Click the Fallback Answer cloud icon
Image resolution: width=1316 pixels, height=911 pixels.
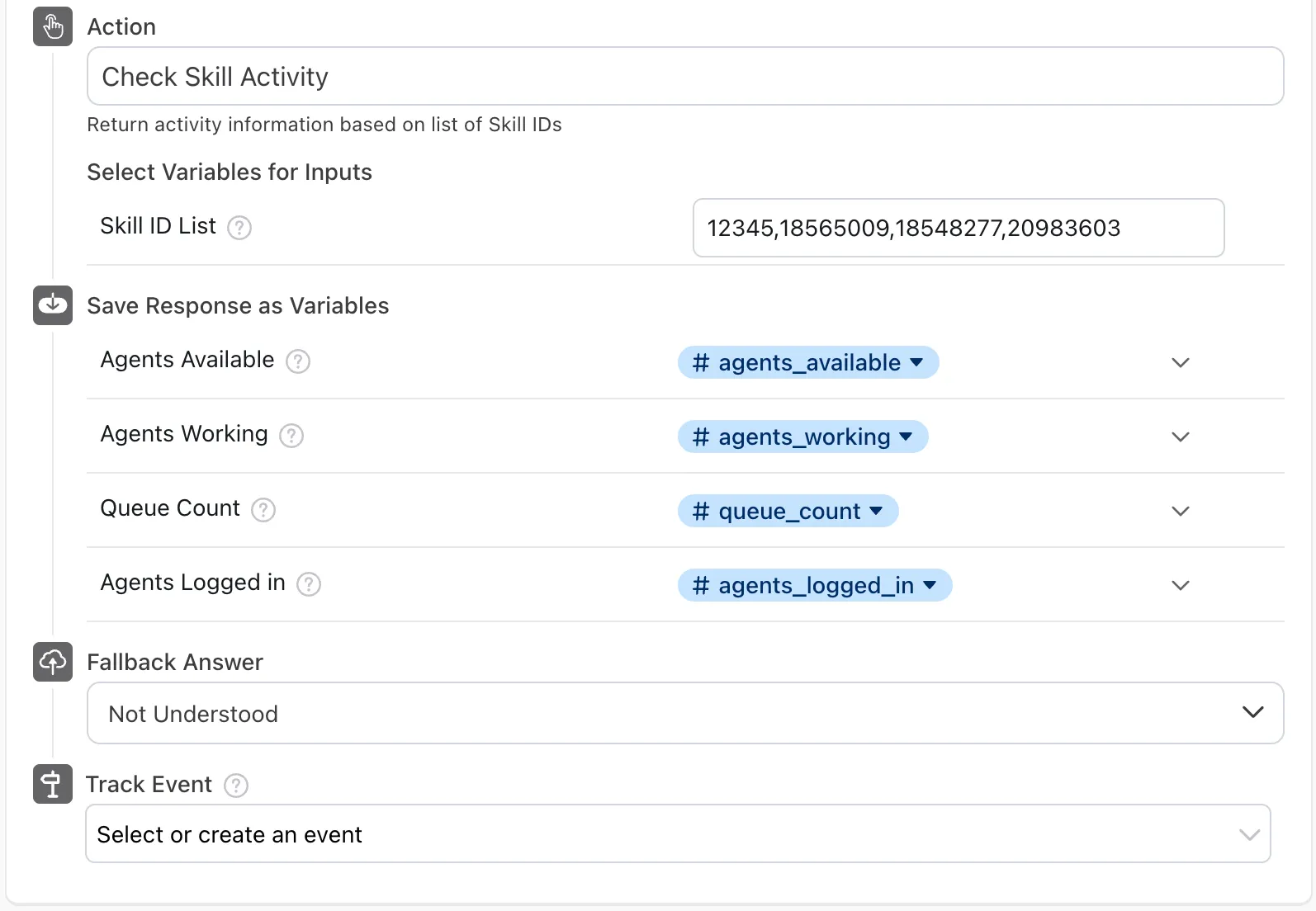point(53,662)
